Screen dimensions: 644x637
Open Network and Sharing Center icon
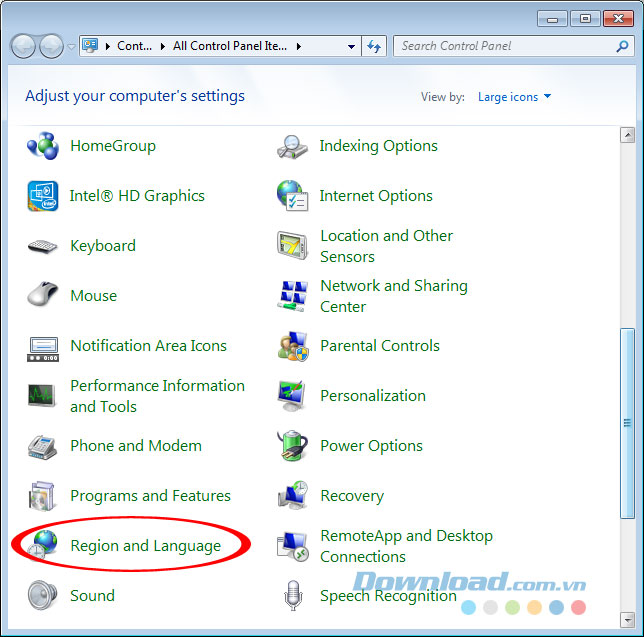click(292, 296)
